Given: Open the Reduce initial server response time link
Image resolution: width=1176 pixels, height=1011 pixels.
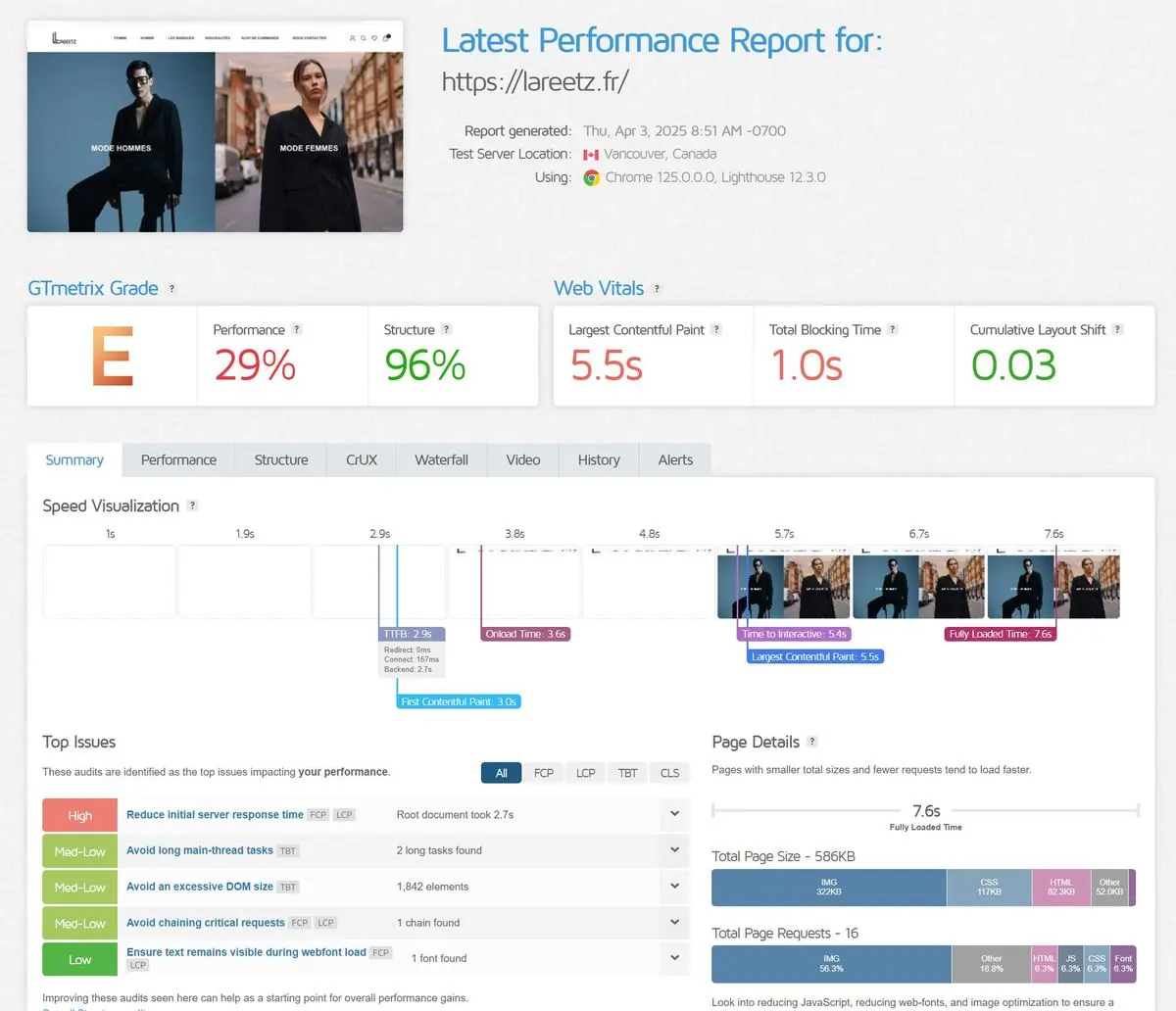Looking at the screenshot, I should tap(215, 815).
